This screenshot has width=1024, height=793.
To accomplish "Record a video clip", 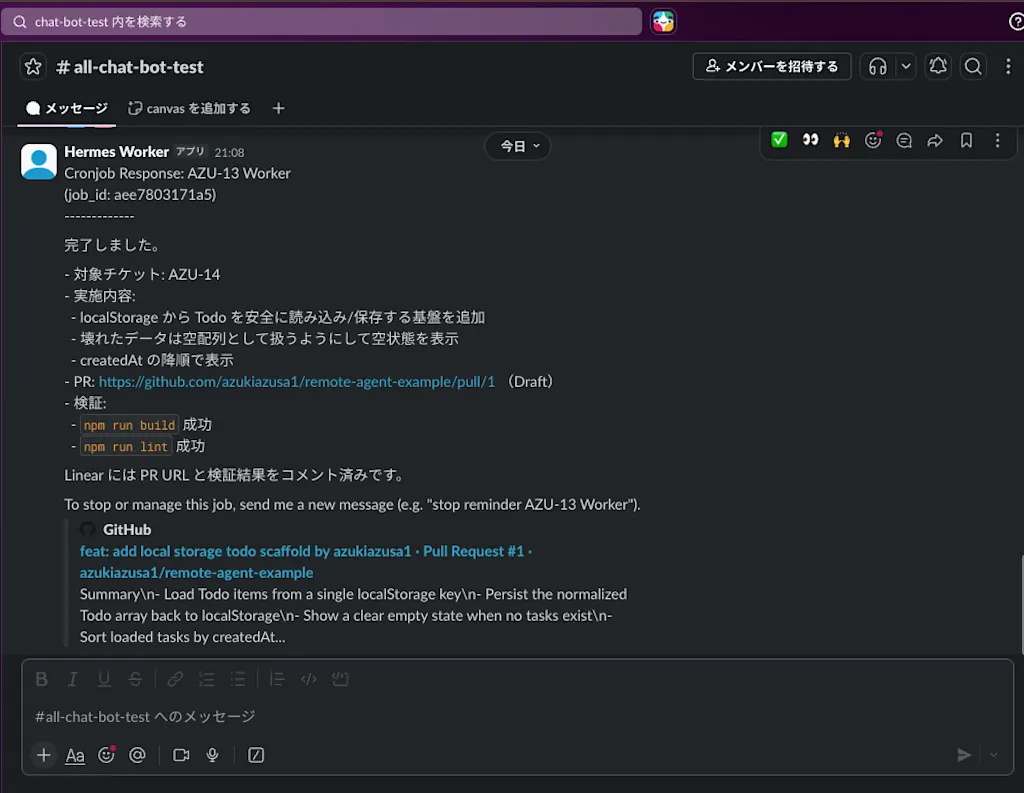I will coord(181,755).
